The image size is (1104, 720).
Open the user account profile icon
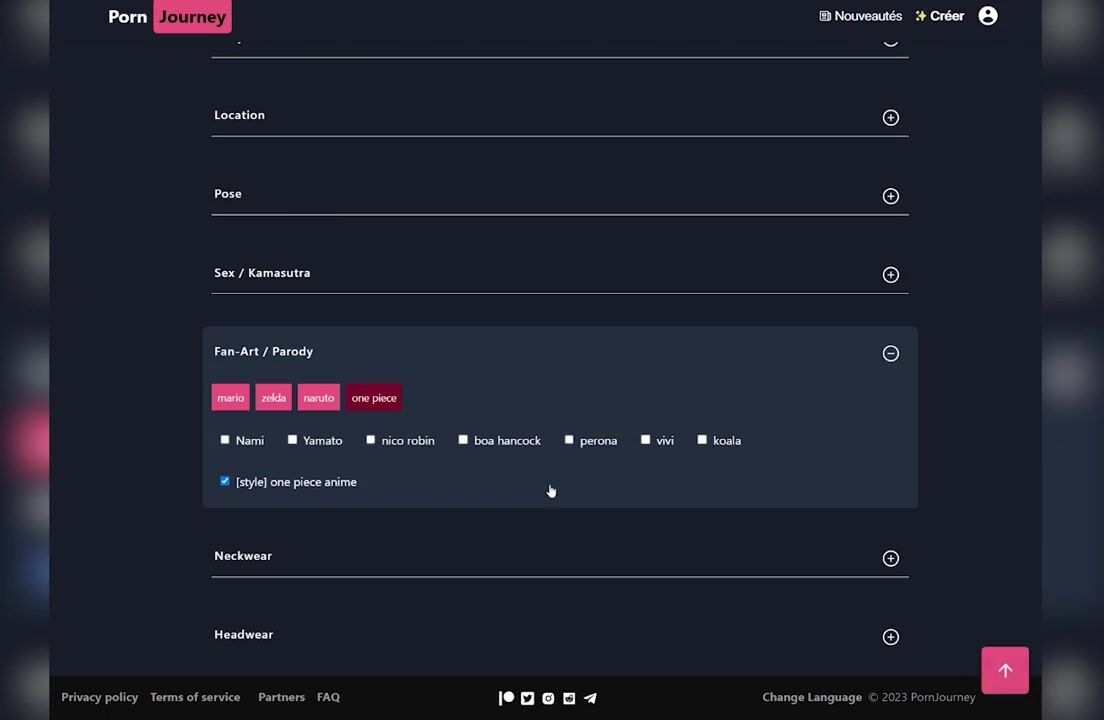(x=987, y=16)
